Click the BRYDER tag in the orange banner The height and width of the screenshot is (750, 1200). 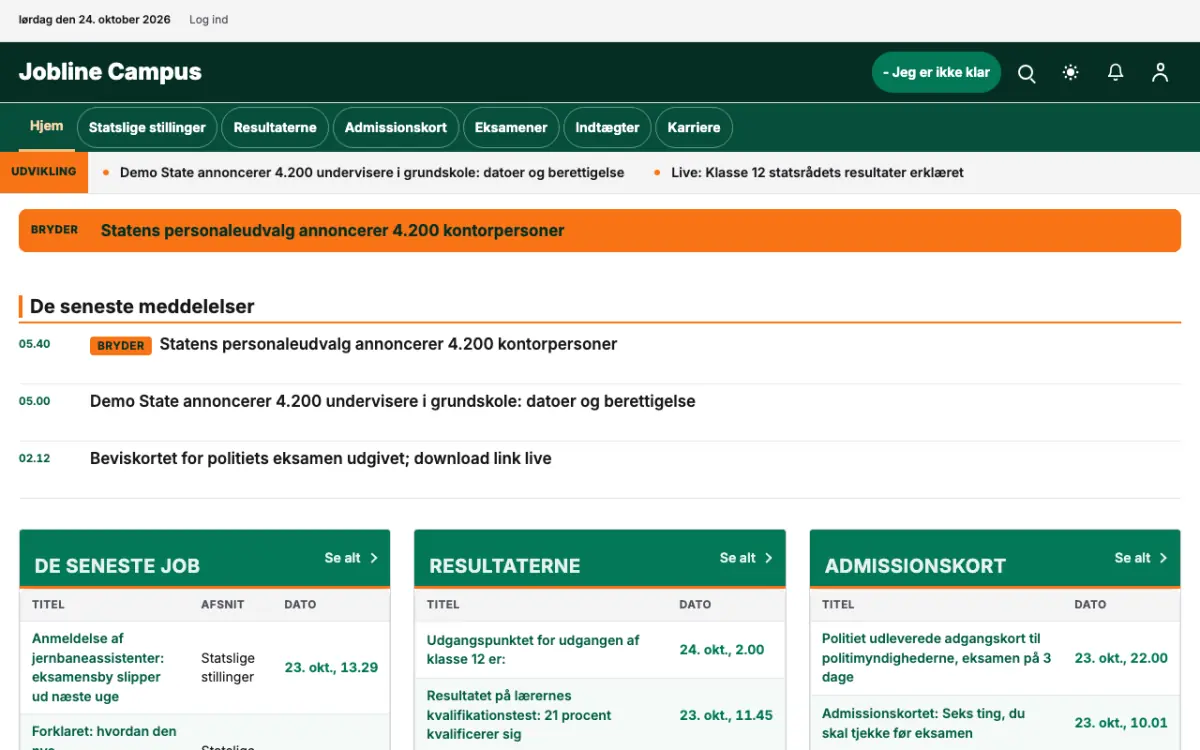tap(54, 230)
